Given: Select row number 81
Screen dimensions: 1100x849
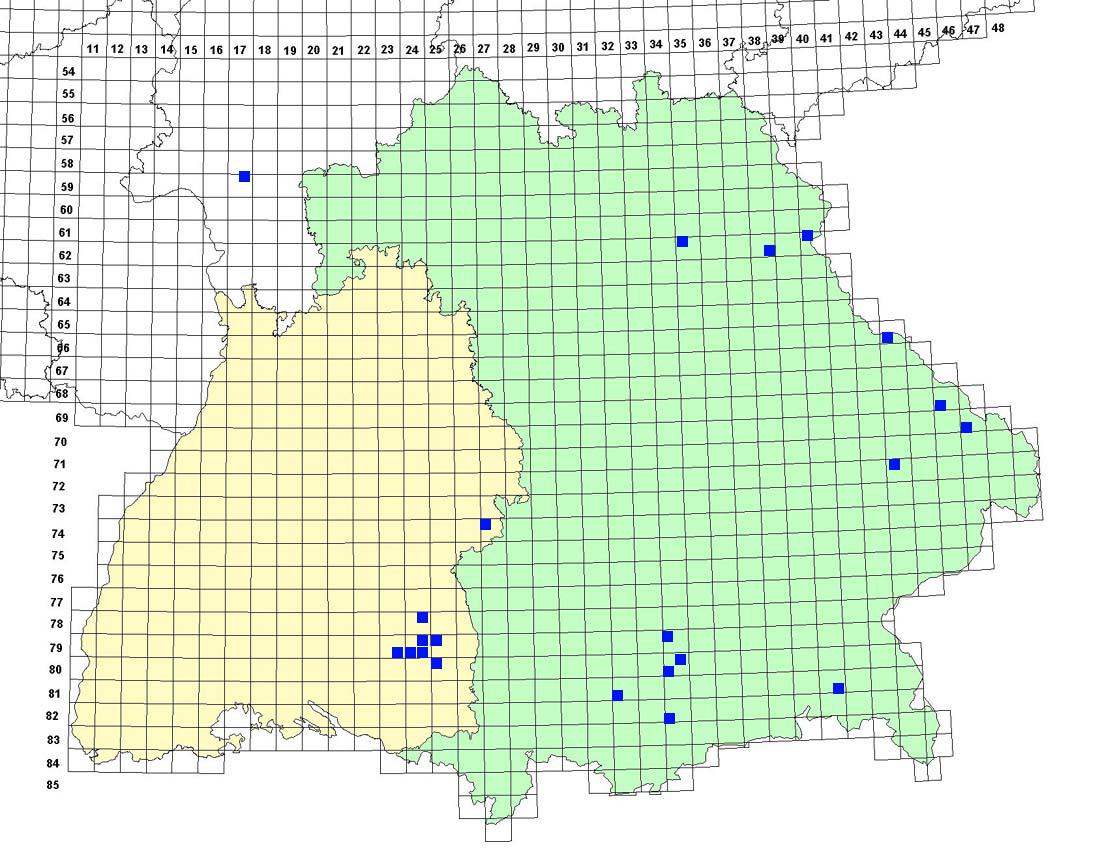Looking at the screenshot, I should click(54, 694).
